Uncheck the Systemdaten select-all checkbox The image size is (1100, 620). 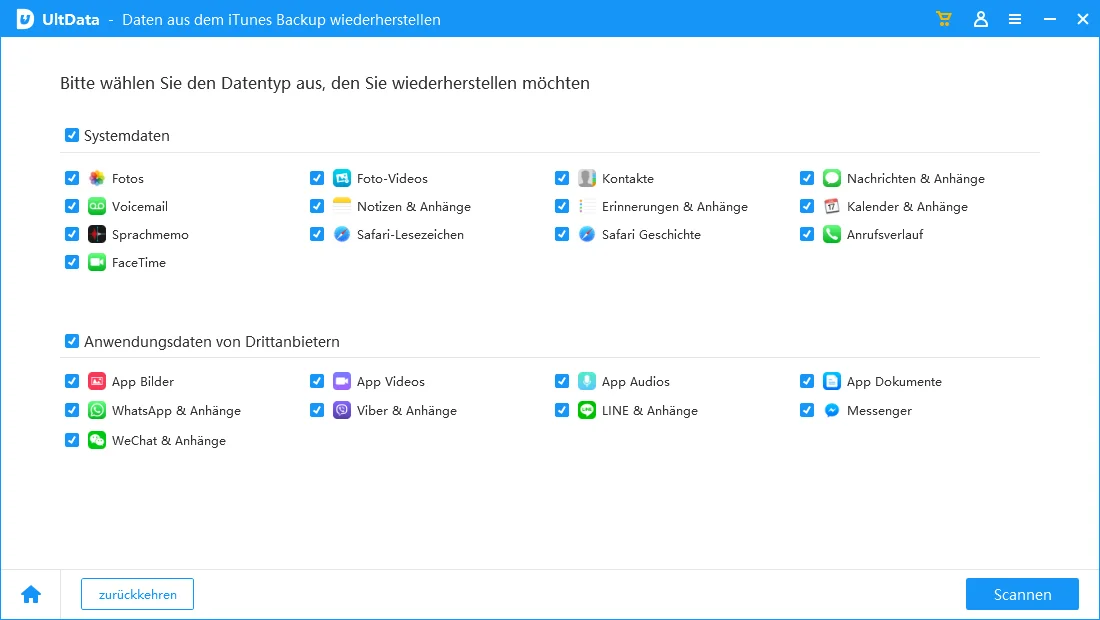72,135
